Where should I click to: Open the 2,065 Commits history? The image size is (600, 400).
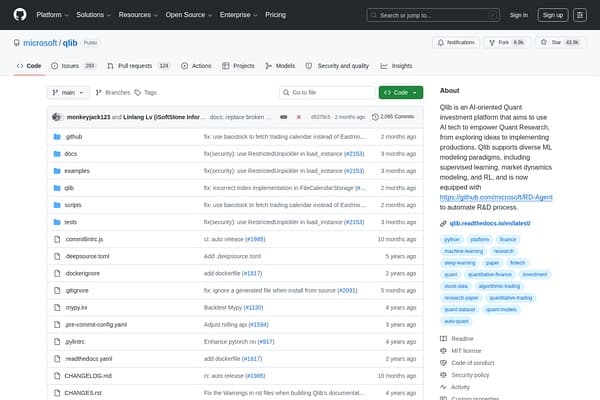pos(393,117)
